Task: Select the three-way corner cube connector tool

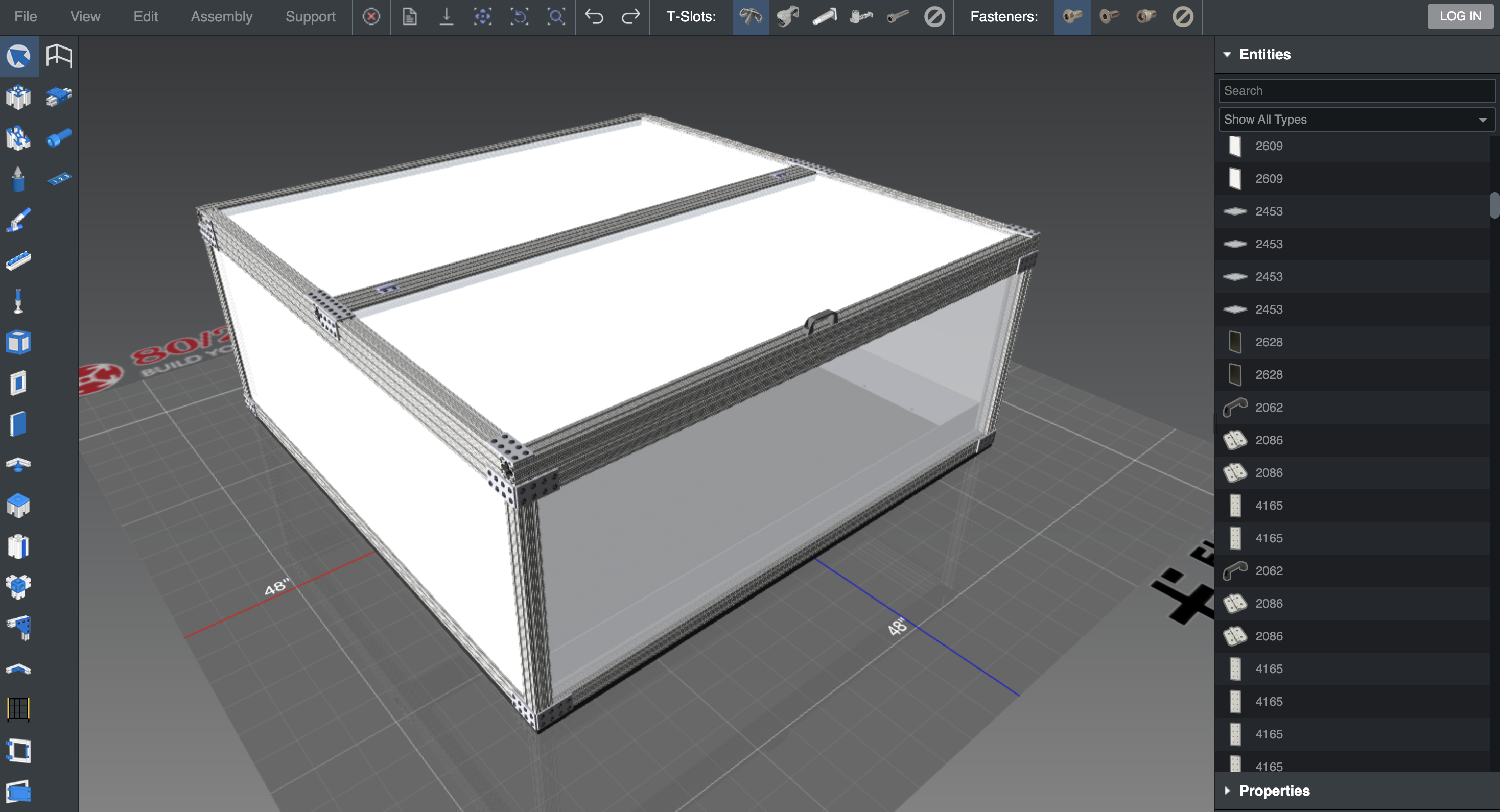Action: pyautogui.click(x=18, y=587)
